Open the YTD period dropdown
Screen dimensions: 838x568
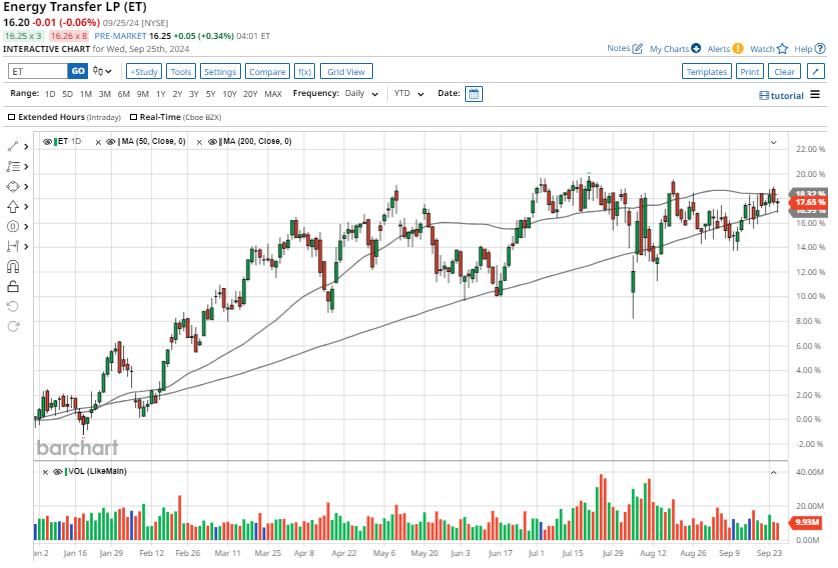[x=409, y=94]
